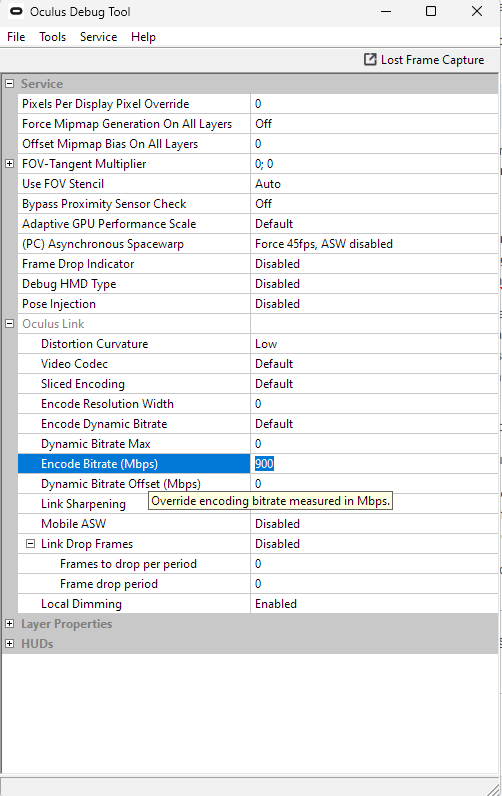
Task: Edit the FOV-Tangent Multiplier 0; 0 value
Action: click(374, 163)
